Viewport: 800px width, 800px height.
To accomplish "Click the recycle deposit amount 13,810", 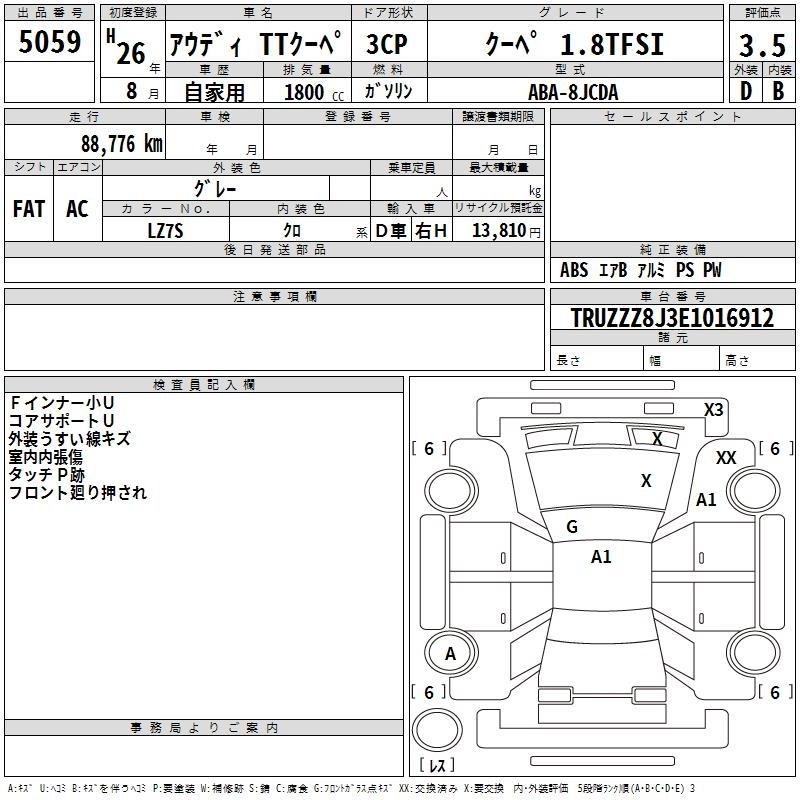I will click(x=498, y=230).
